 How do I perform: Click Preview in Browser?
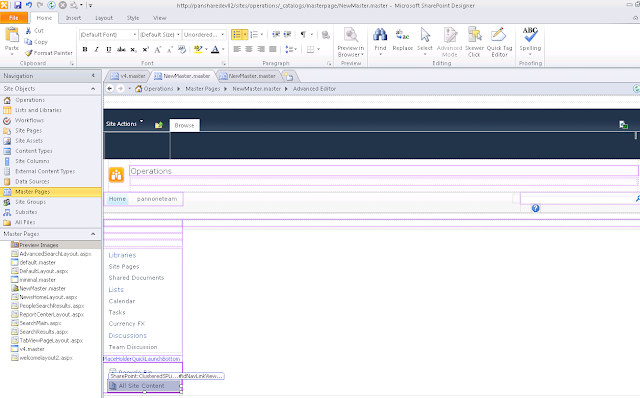tap(351, 42)
